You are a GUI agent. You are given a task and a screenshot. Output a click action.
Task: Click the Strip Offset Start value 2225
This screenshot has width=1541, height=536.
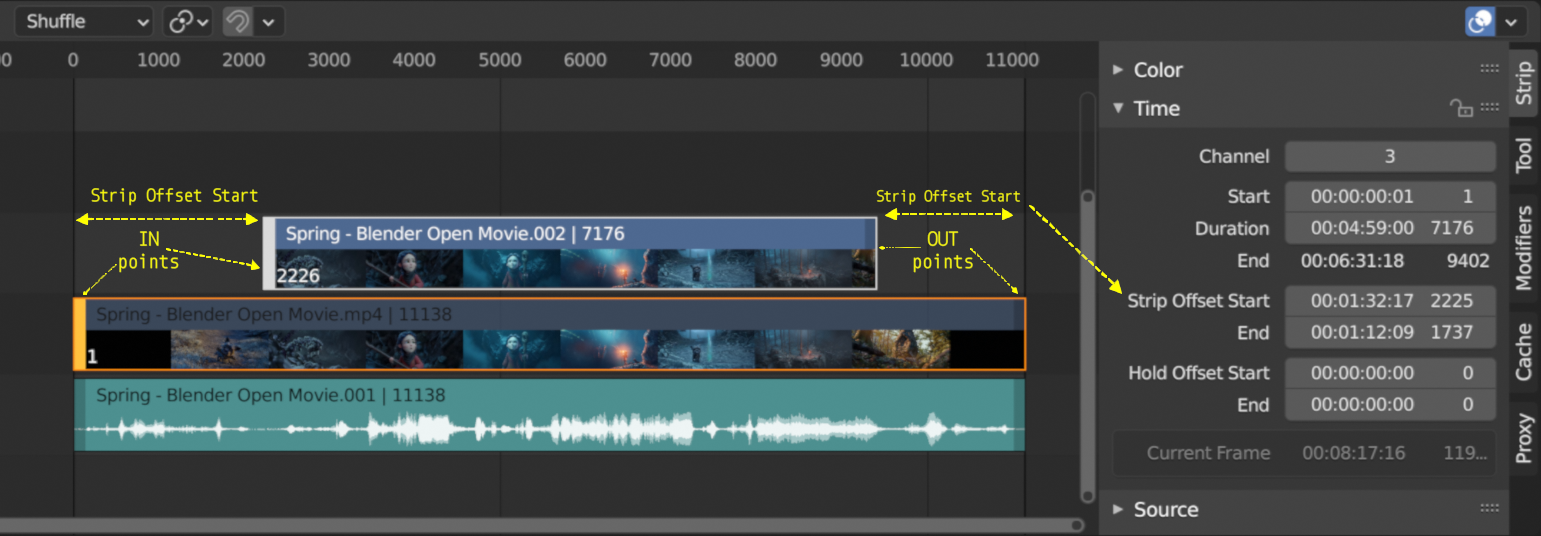click(x=1452, y=300)
